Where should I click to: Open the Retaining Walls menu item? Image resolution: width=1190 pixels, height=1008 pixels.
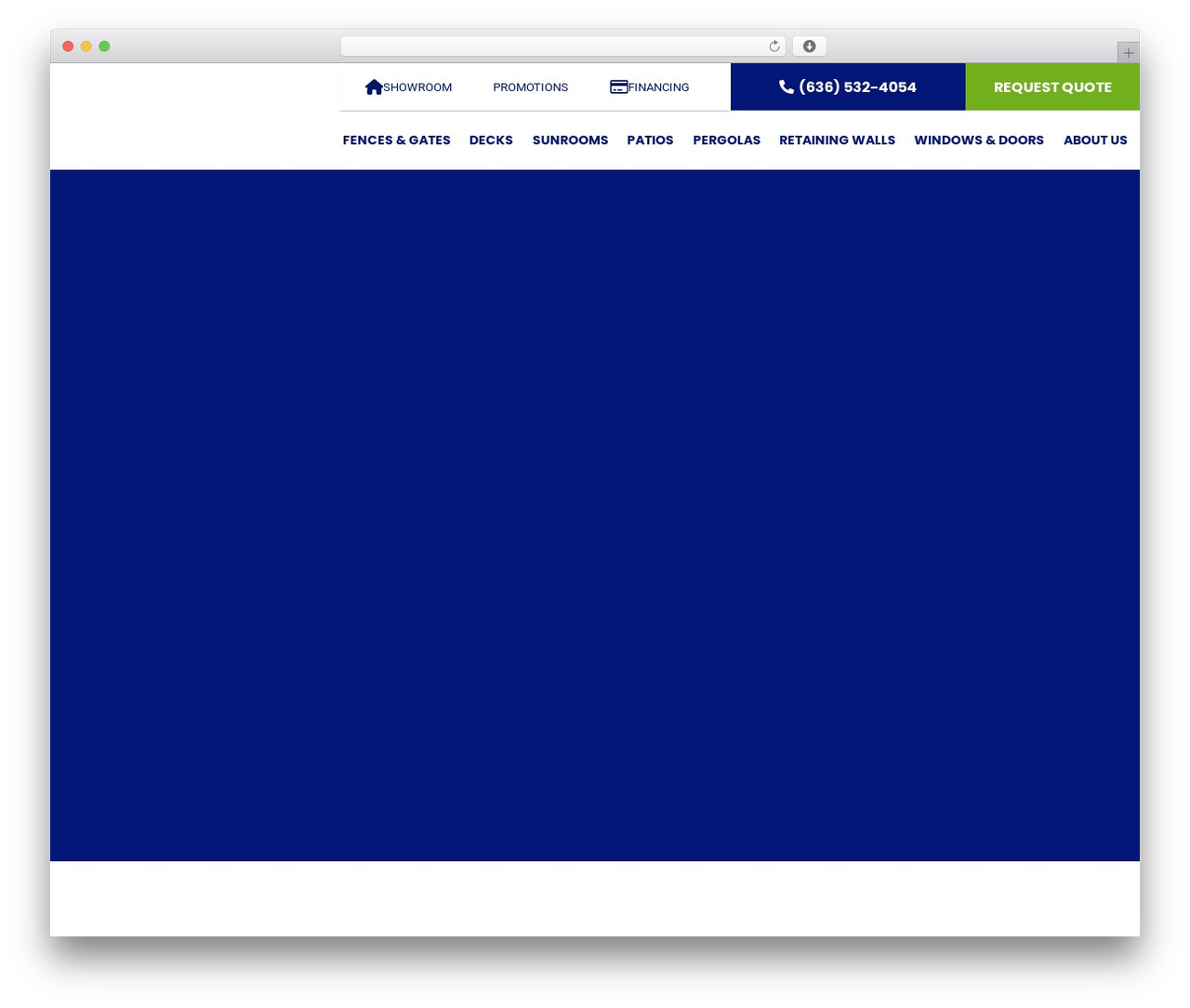837,140
